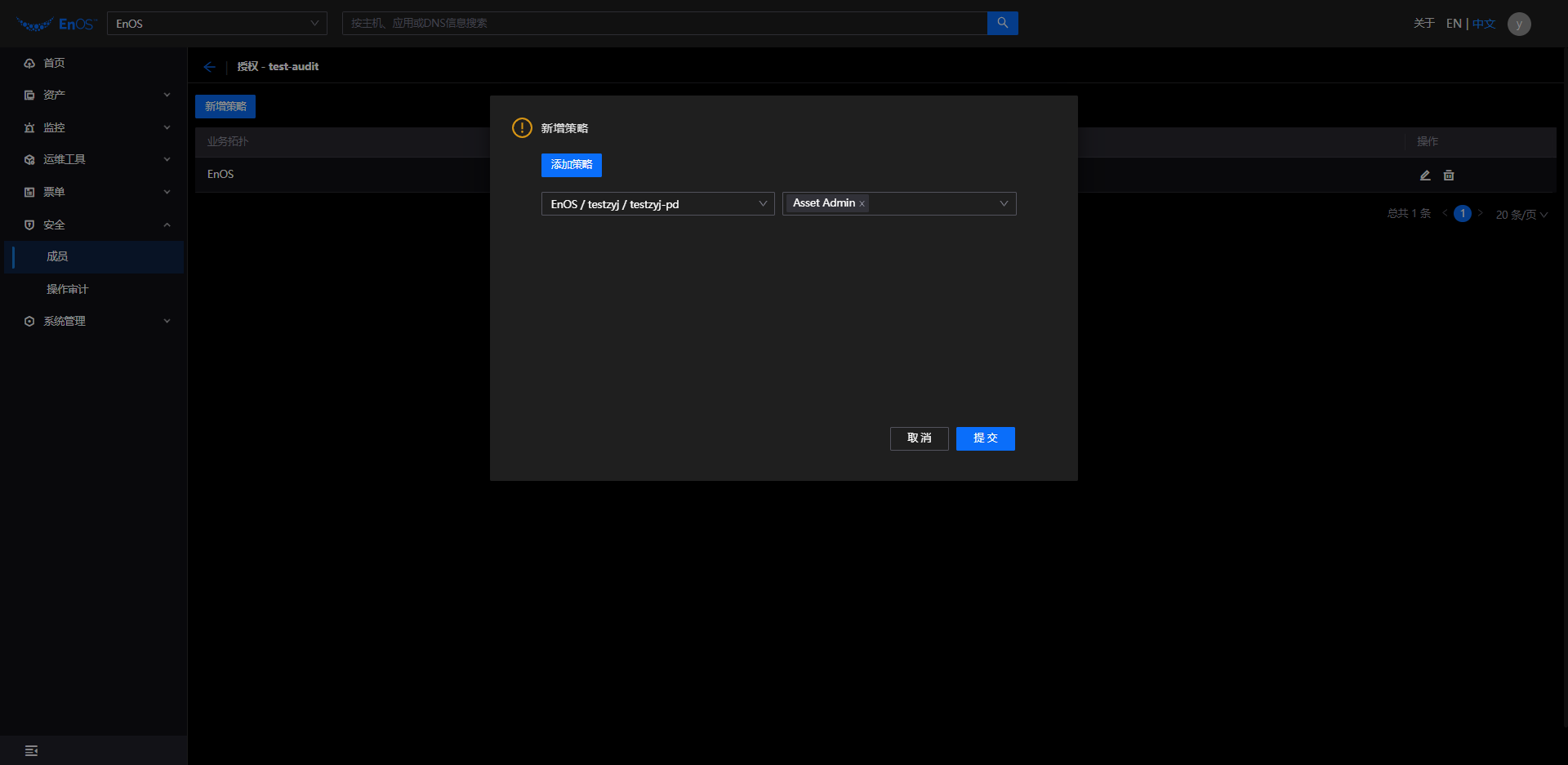Remove the Asset Admin tag with x
The height and width of the screenshot is (765, 1568).
pos(862,204)
